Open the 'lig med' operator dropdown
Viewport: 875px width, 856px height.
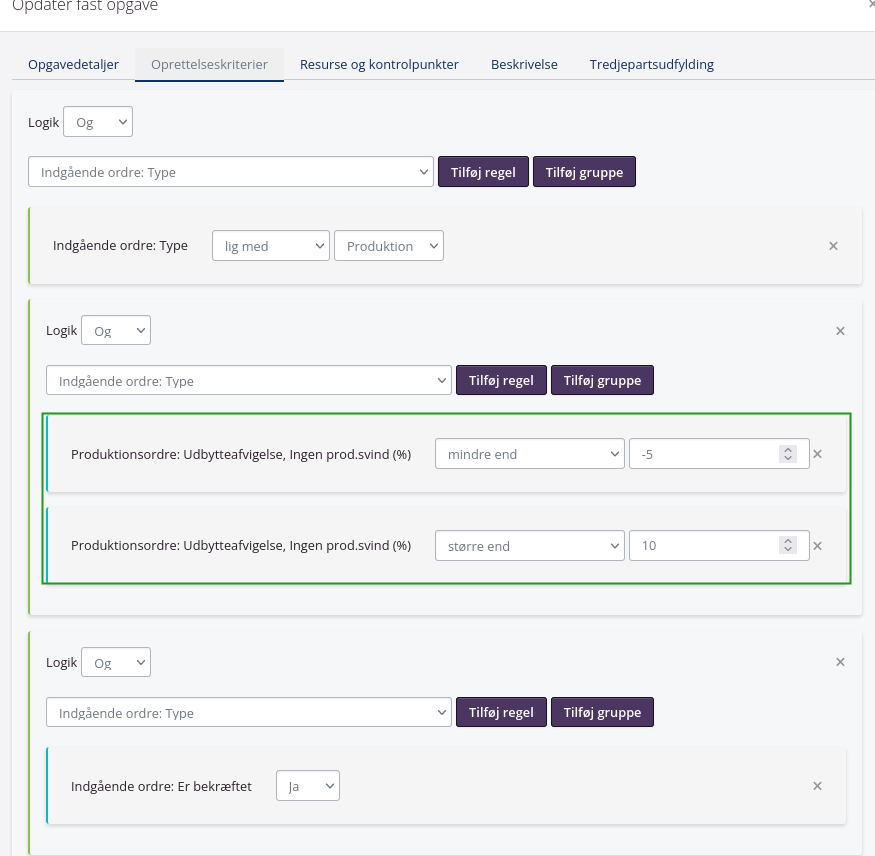[270, 246]
